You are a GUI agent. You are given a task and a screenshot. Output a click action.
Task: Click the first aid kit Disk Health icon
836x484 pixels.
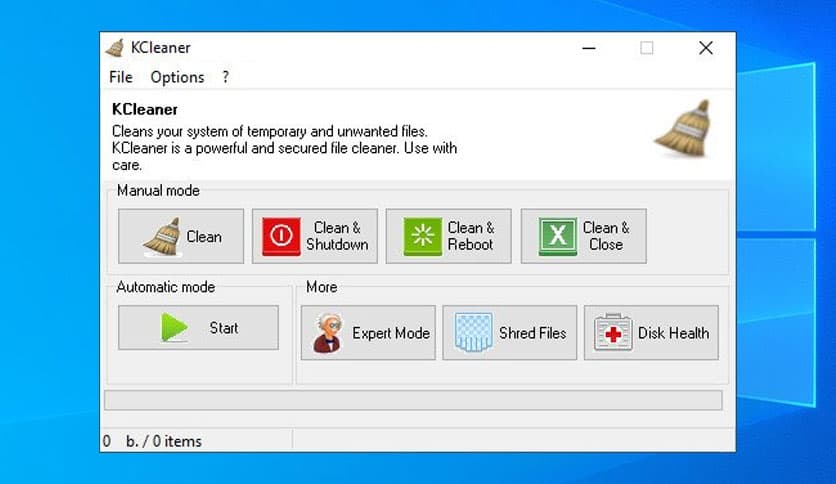pos(613,333)
